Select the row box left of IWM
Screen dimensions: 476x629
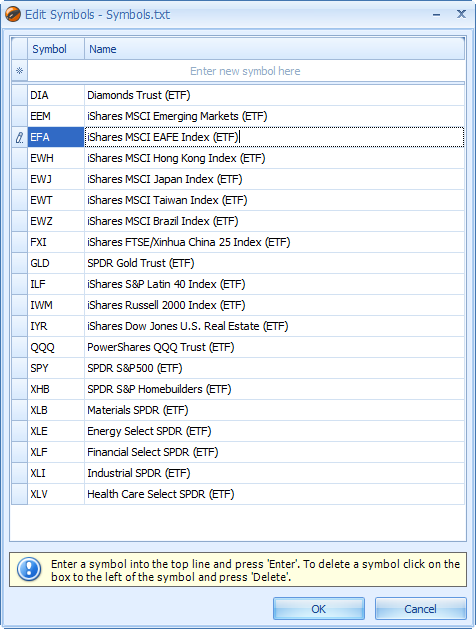click(19, 305)
